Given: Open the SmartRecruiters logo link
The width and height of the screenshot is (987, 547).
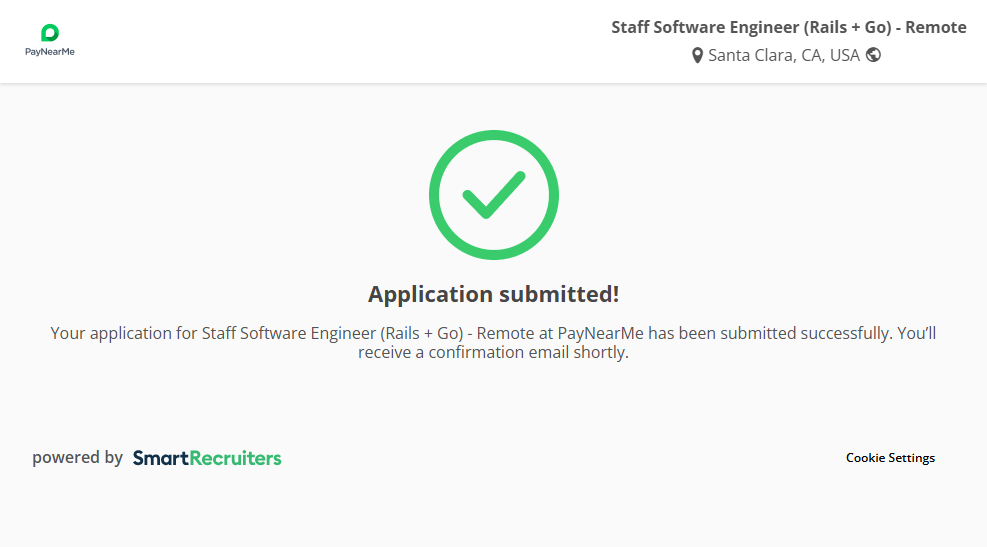Looking at the screenshot, I should [x=207, y=458].
